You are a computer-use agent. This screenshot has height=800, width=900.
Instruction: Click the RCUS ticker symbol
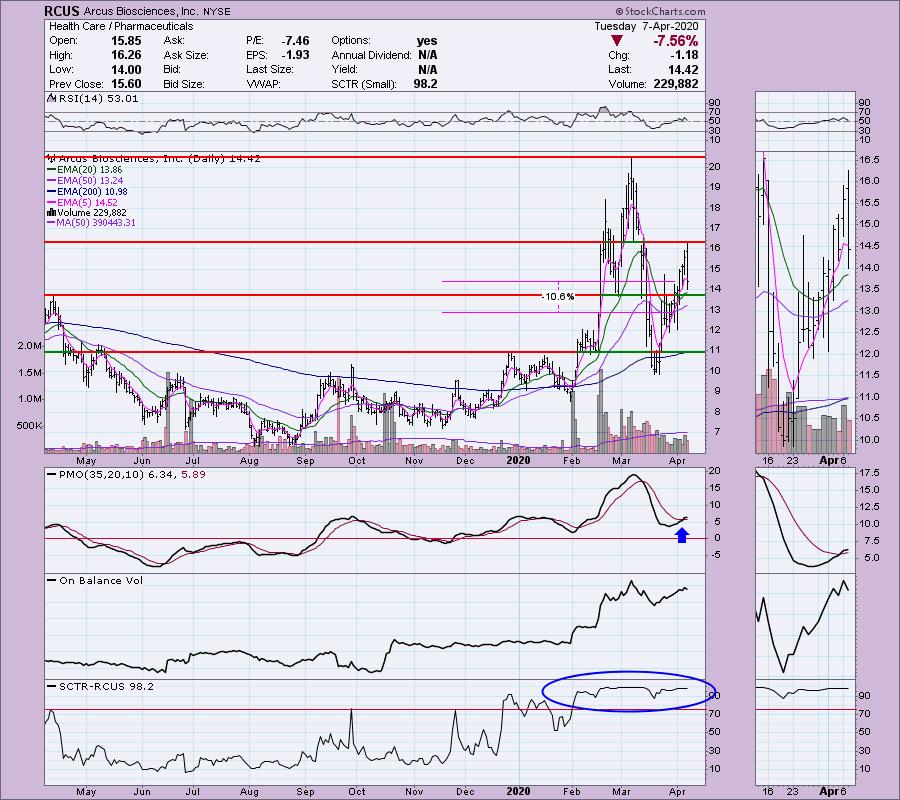[61, 11]
